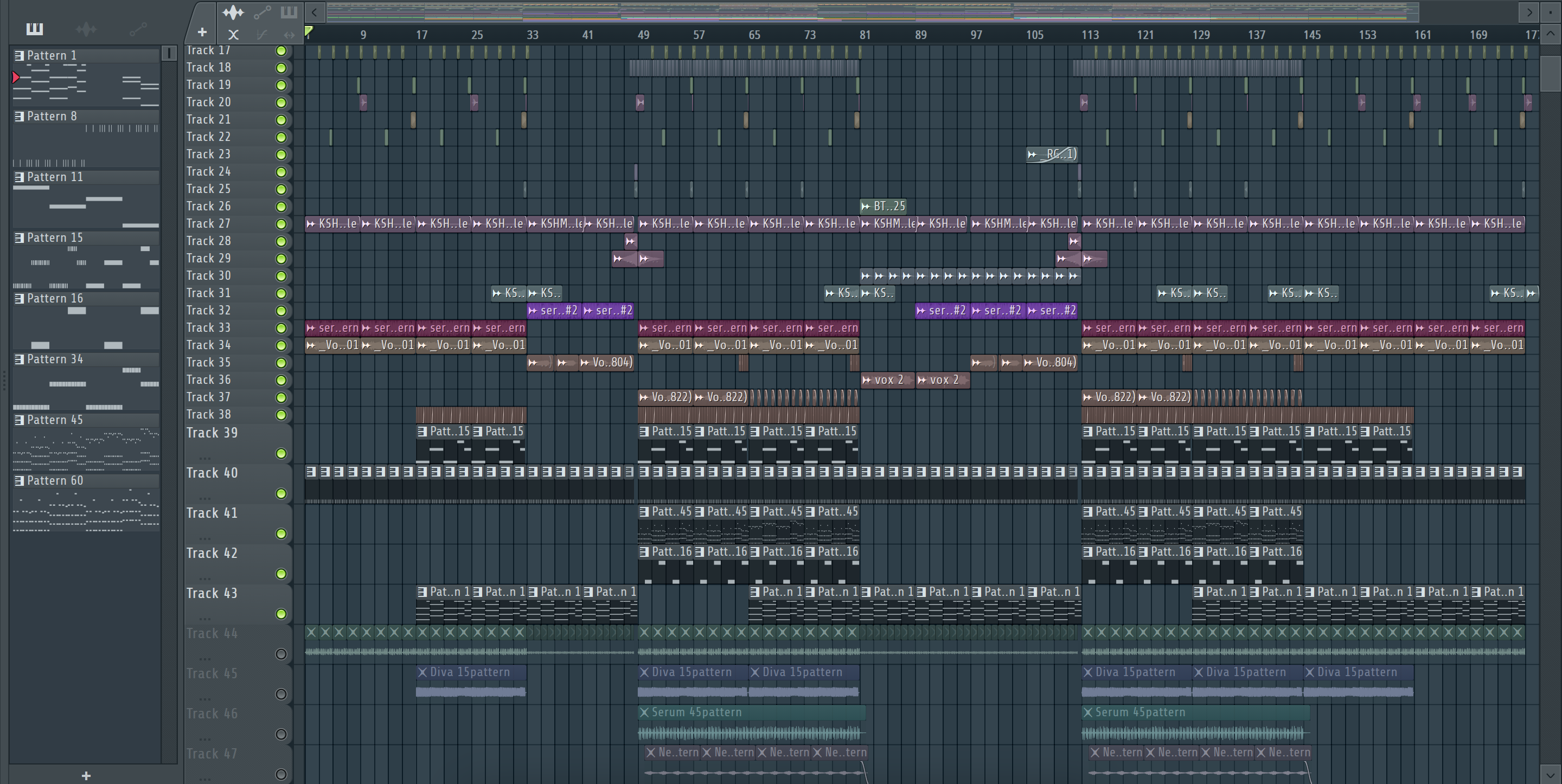This screenshot has height=784, width=1562.
Task: Click the Pattern 16 preview thumbnail
Action: (x=86, y=328)
